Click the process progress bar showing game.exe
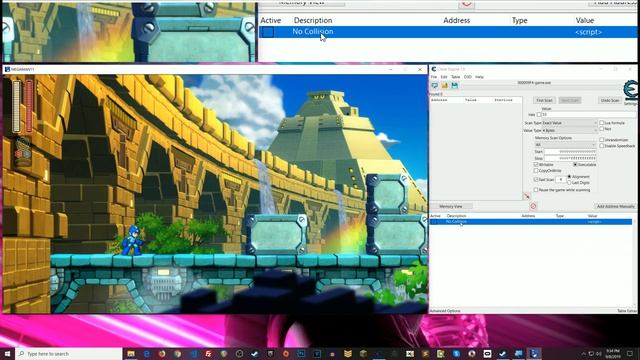The height and width of the screenshot is (360, 640). (542, 85)
